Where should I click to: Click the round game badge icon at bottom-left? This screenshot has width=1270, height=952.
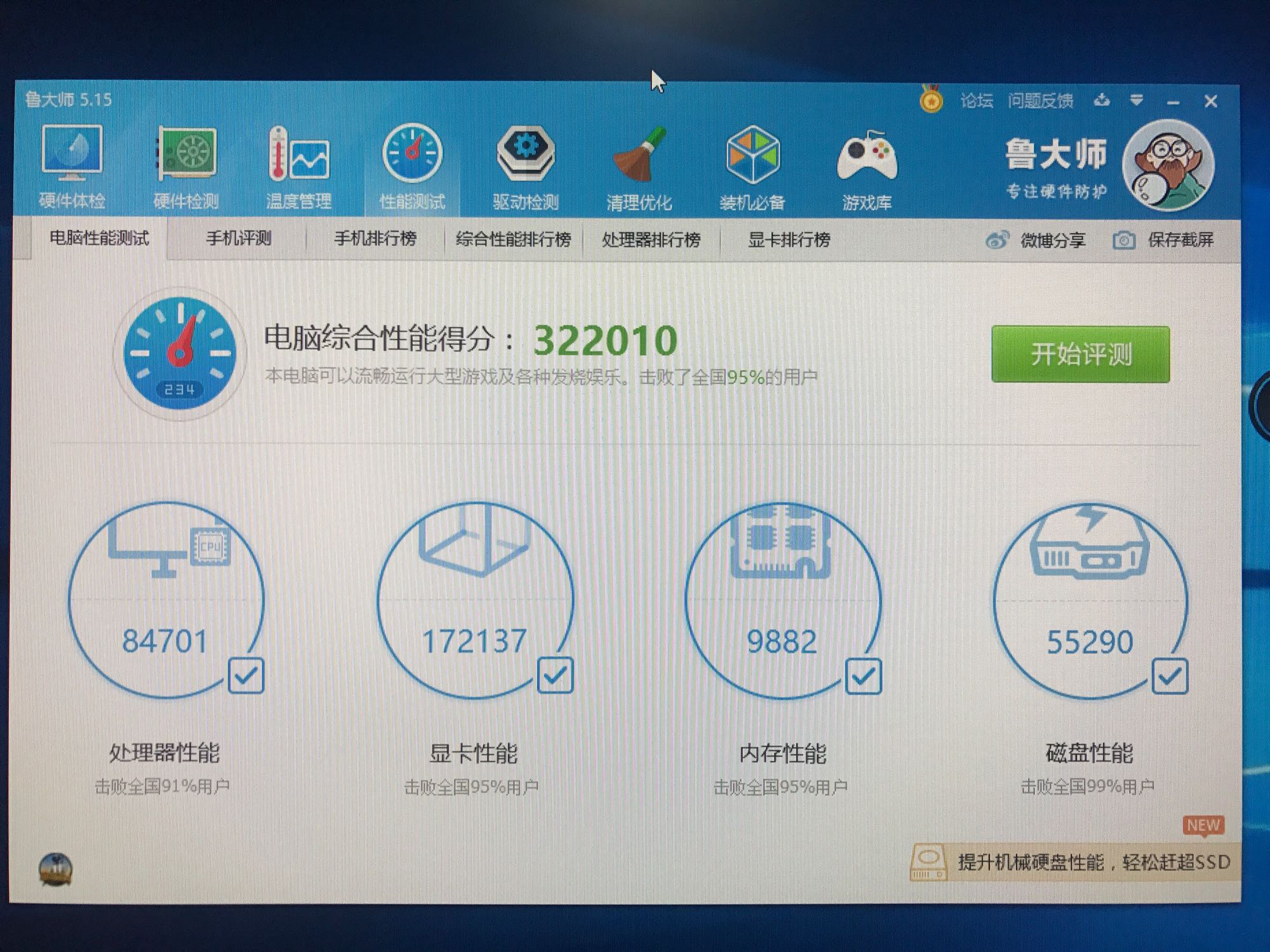[x=56, y=869]
